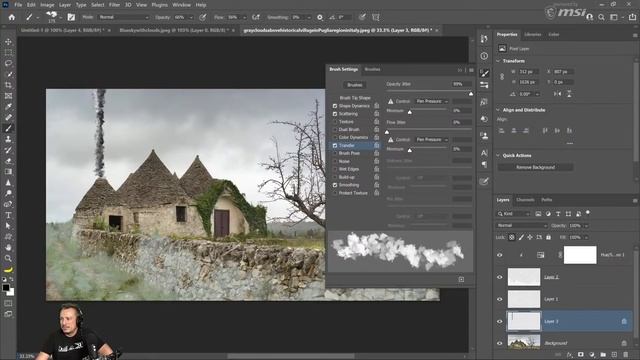Select the Crop tool

point(8,85)
